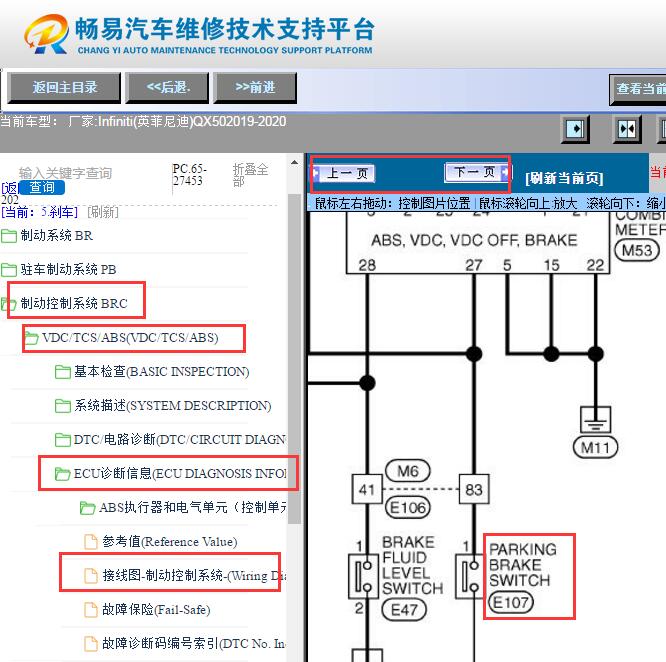Go to previous page with 上一页
Screen dimensions: 666x662
tap(344, 173)
